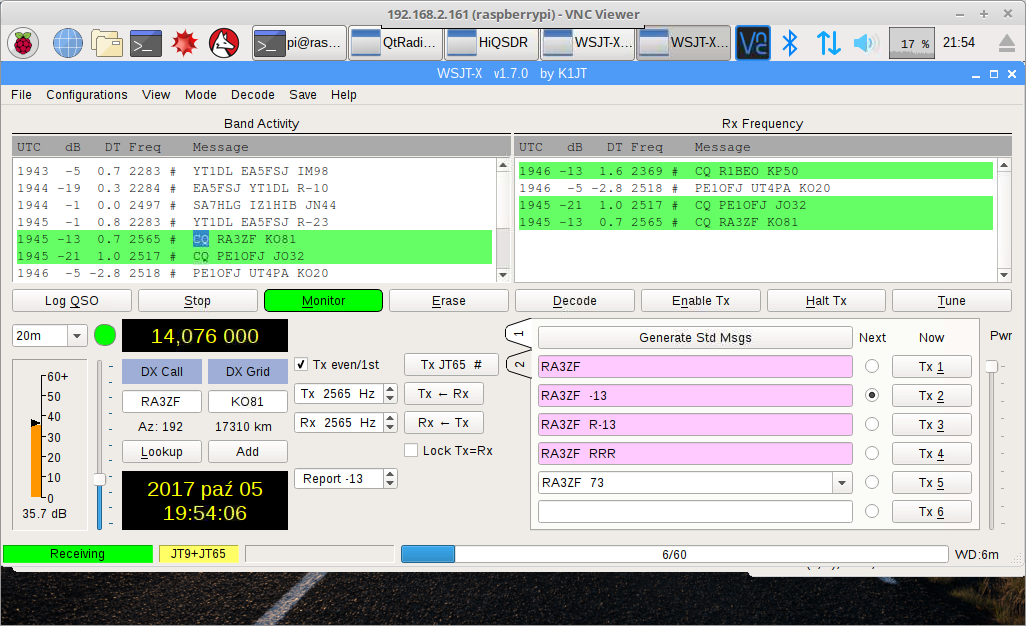Open the RA3ZF 73 message dropdown
Screen dimensions: 1026x626
click(x=841, y=483)
